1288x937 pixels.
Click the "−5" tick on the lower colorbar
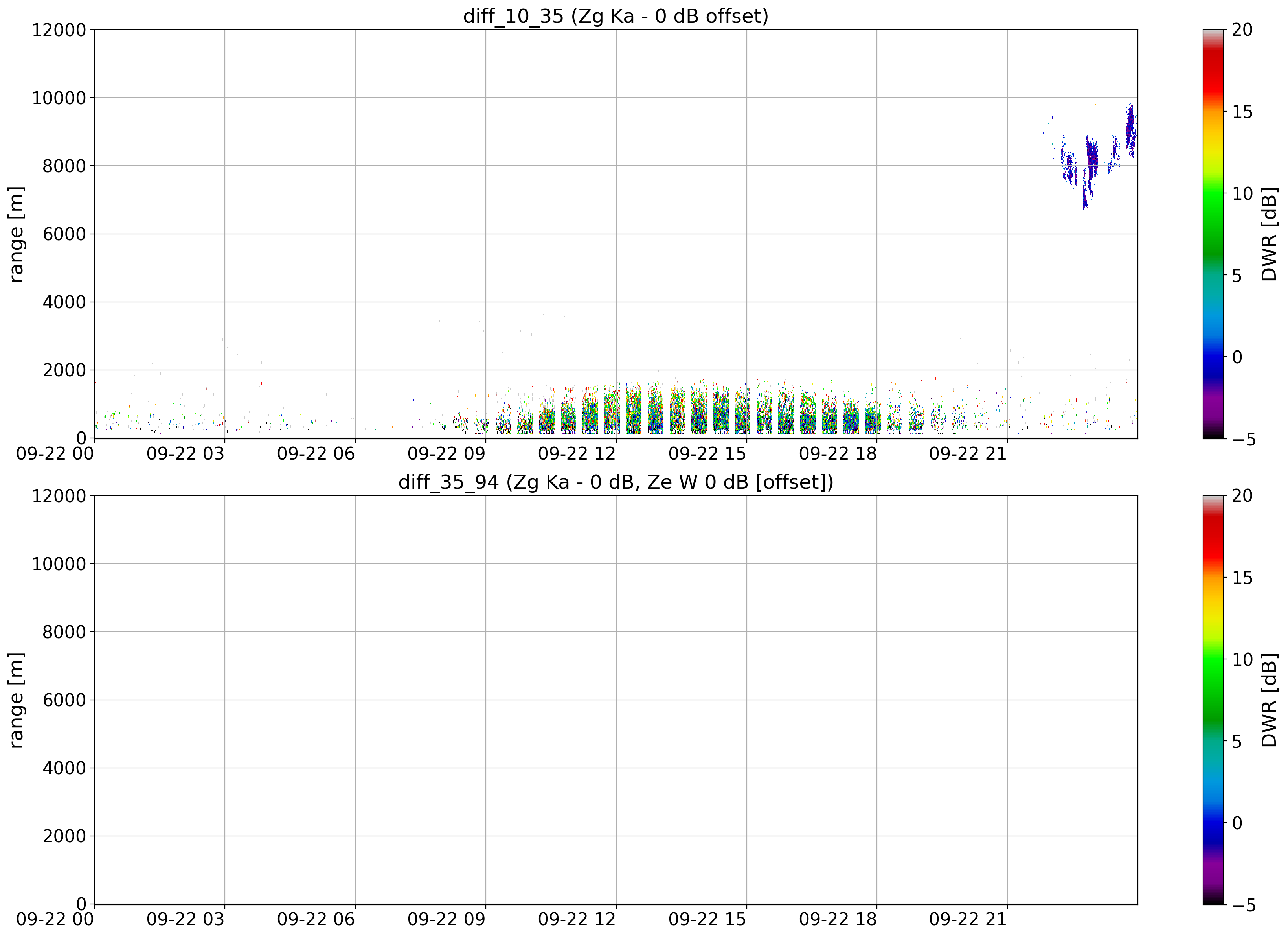(x=1242, y=905)
